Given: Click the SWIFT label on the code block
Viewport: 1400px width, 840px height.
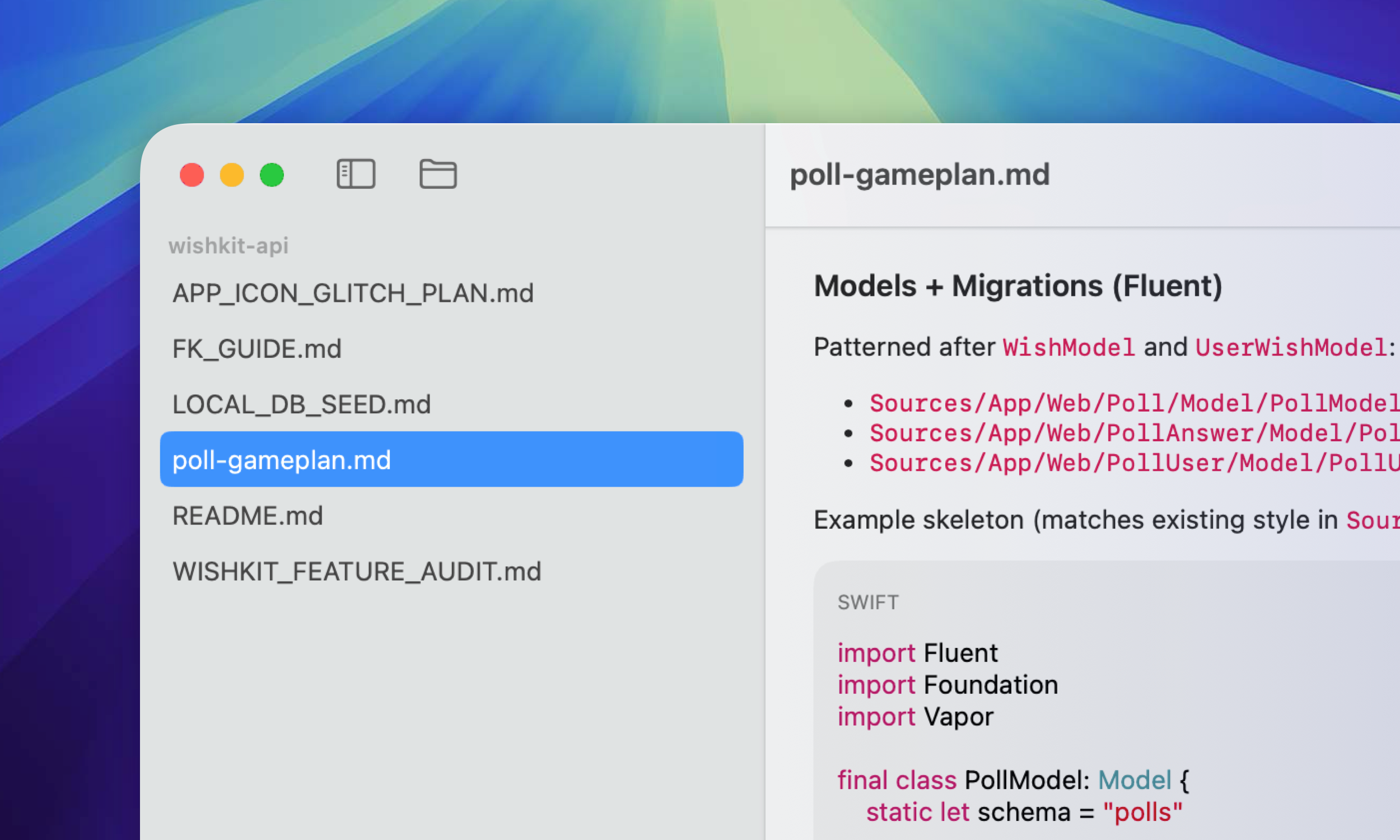Looking at the screenshot, I should point(867,601).
